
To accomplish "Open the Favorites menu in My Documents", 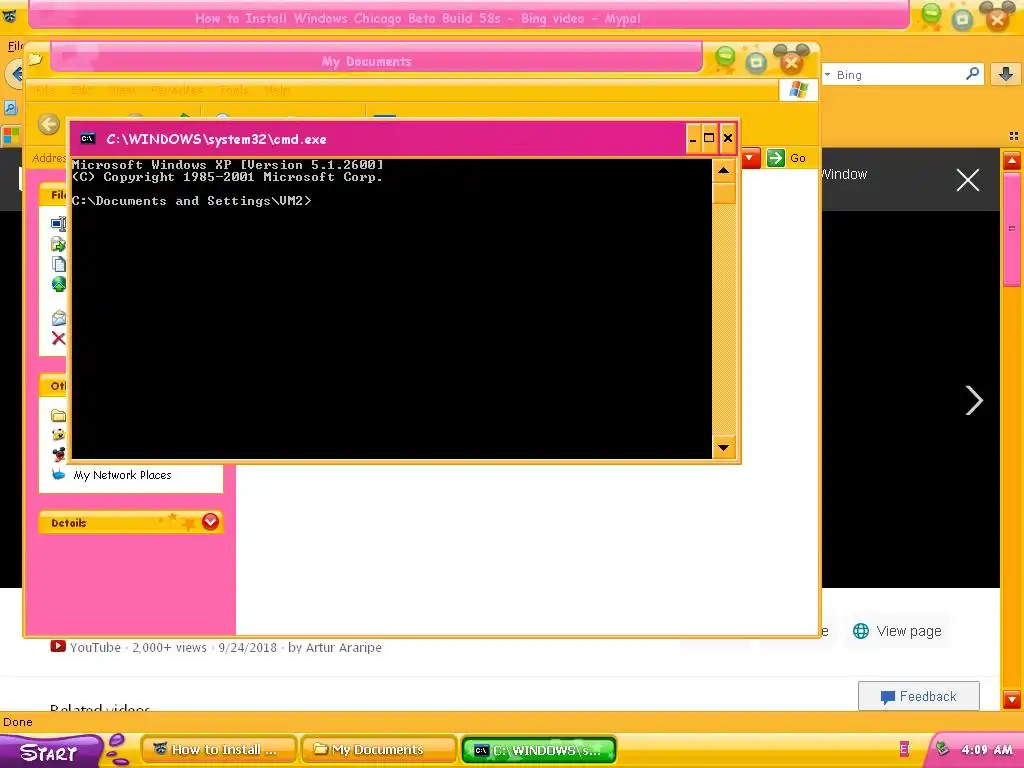I will 176,89.
